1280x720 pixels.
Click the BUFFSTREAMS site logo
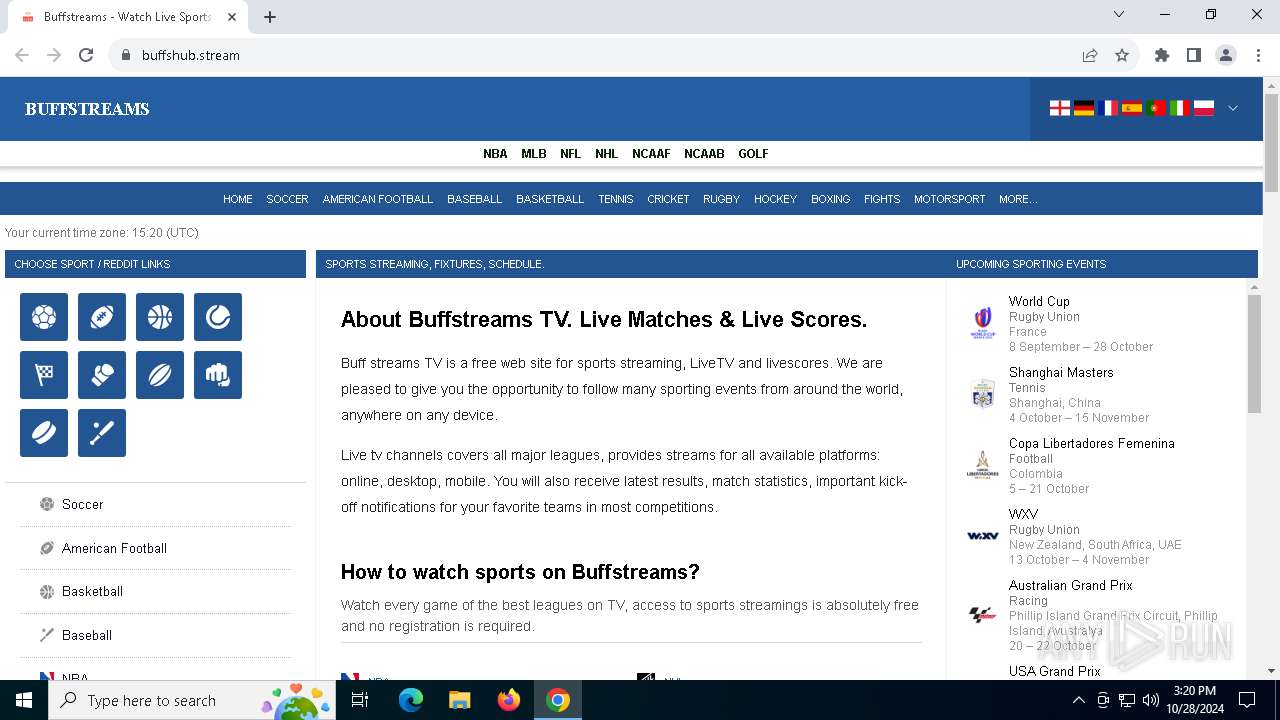87,109
